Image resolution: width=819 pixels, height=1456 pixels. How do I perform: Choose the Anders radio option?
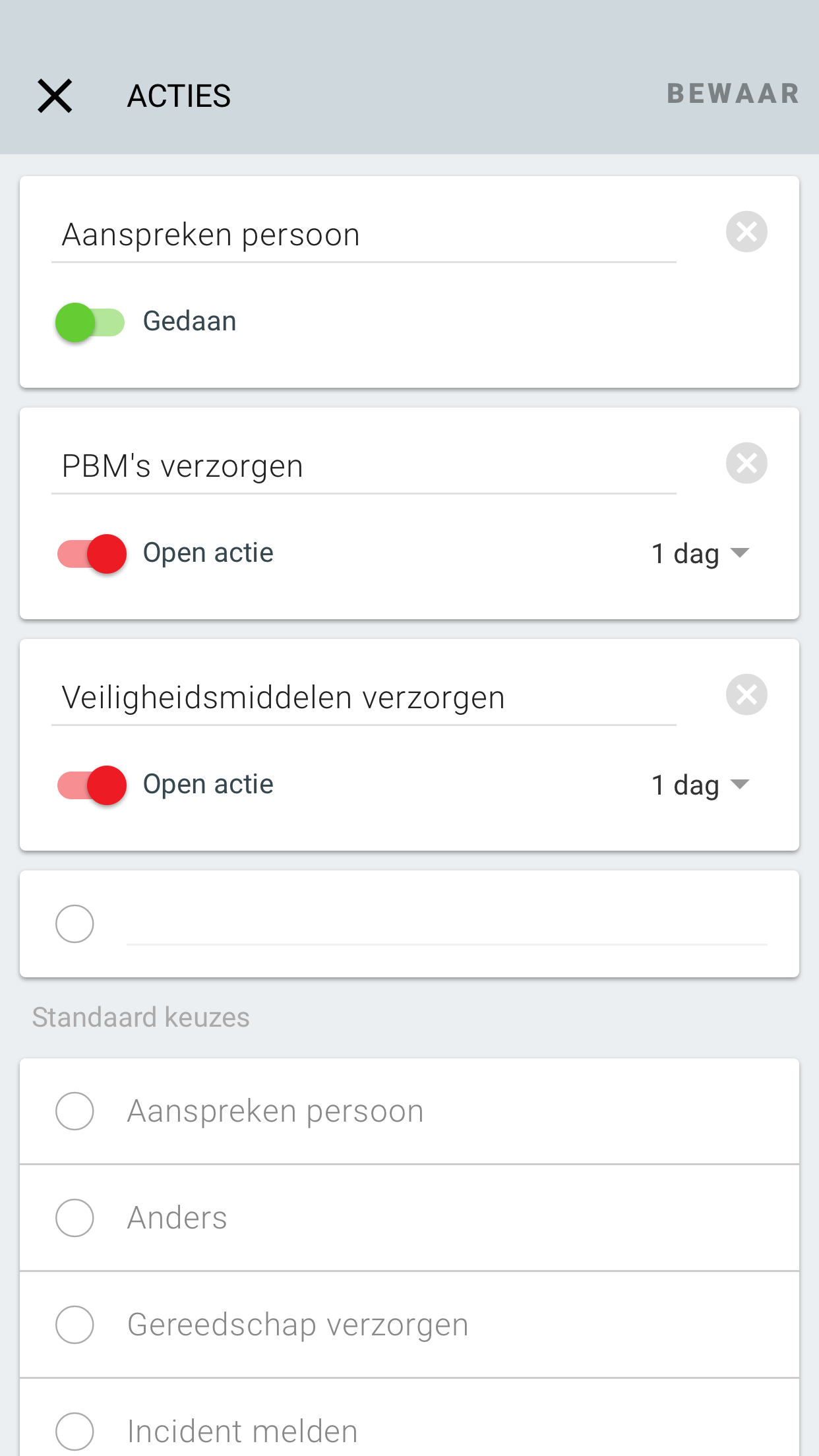click(409, 1218)
